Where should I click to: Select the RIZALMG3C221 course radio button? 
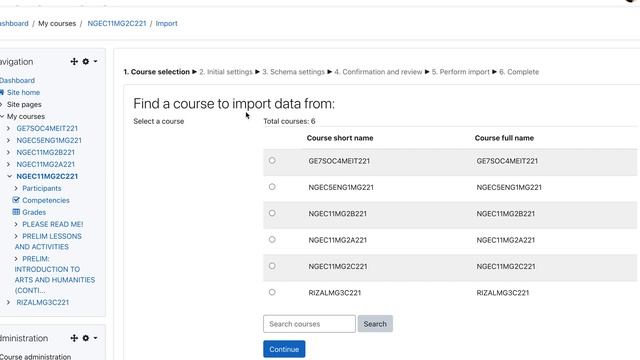tap(272, 292)
